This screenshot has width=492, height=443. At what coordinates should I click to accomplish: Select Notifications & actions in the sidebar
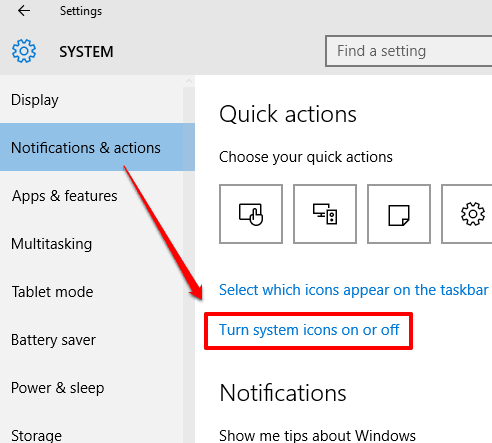[x=97, y=147]
